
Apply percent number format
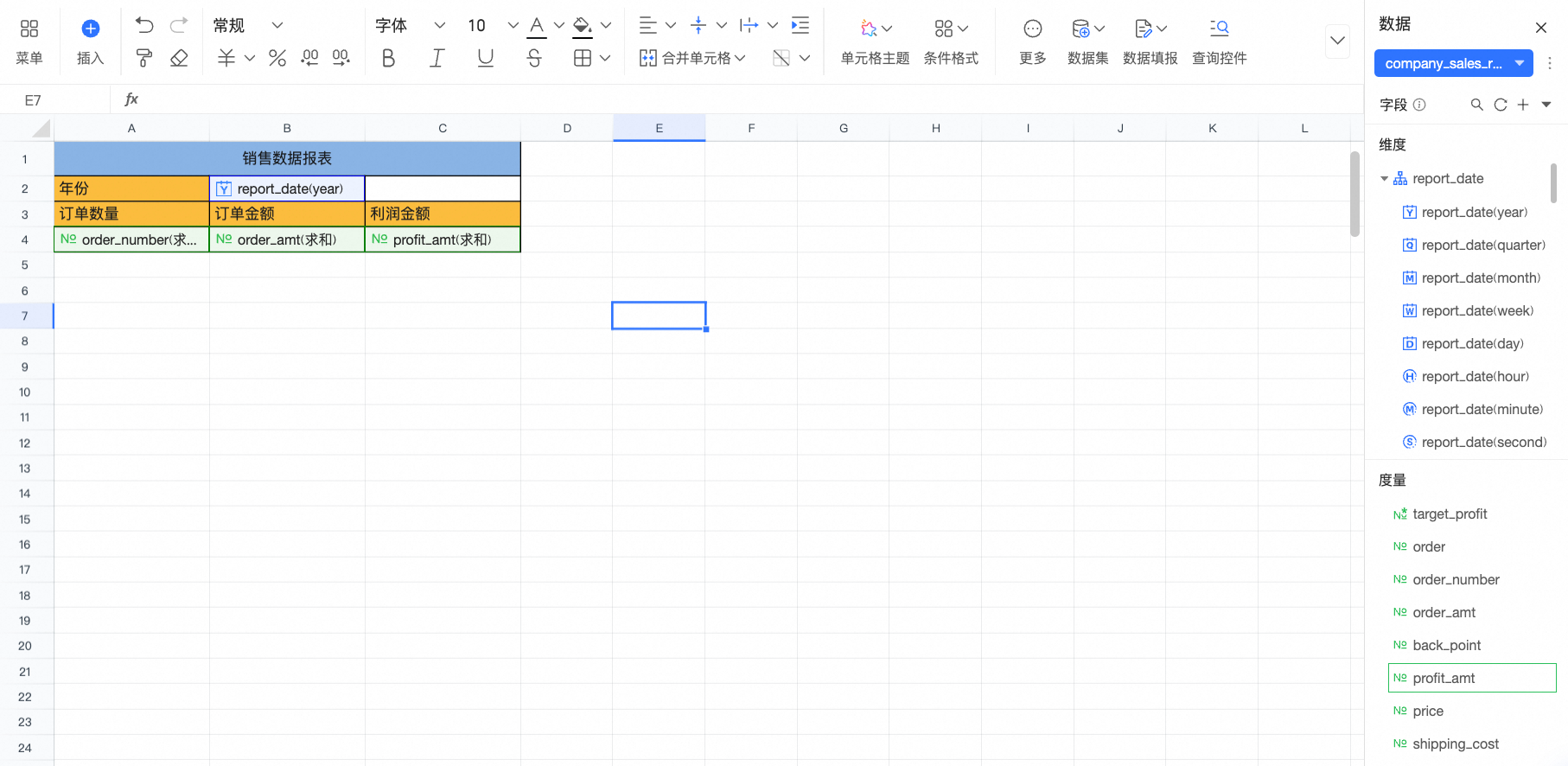[x=277, y=58]
